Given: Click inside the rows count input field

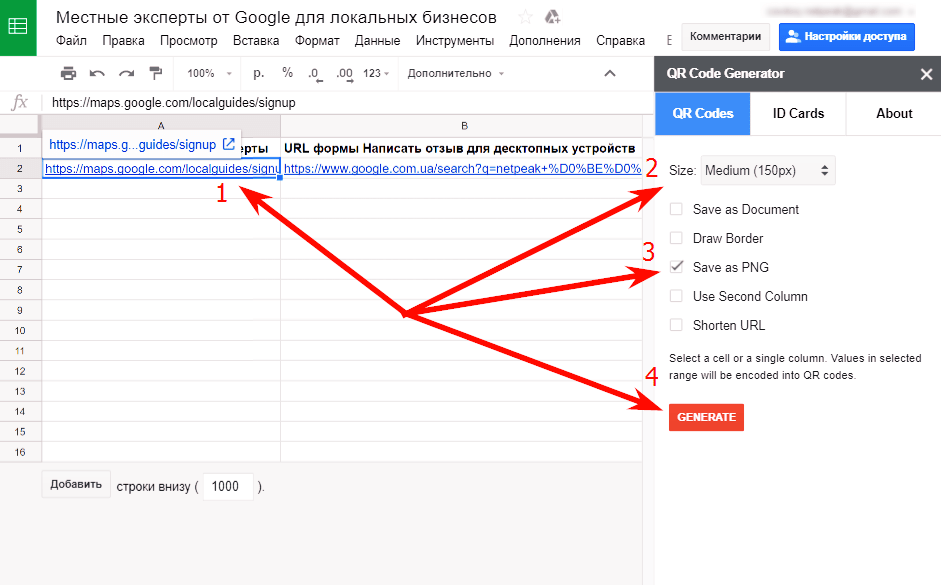Looking at the screenshot, I should [x=226, y=486].
